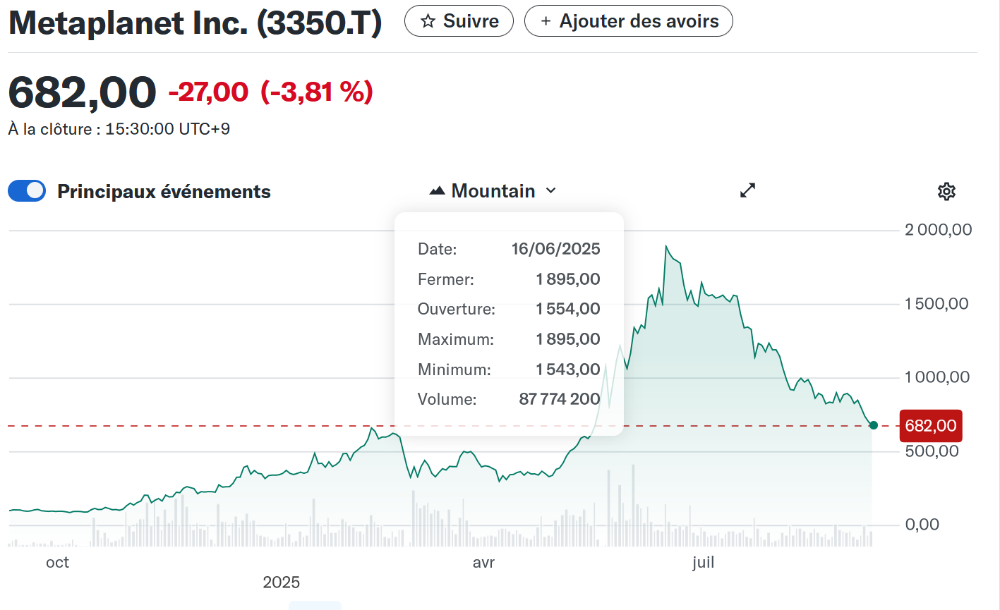Image resolution: width=1000 pixels, height=610 pixels.
Task: Click the Mountain chart-type icon
Action: [x=437, y=191]
